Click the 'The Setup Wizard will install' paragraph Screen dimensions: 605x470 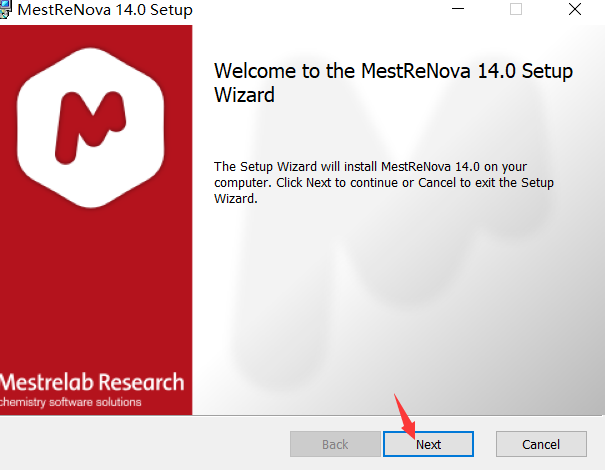click(x=384, y=183)
